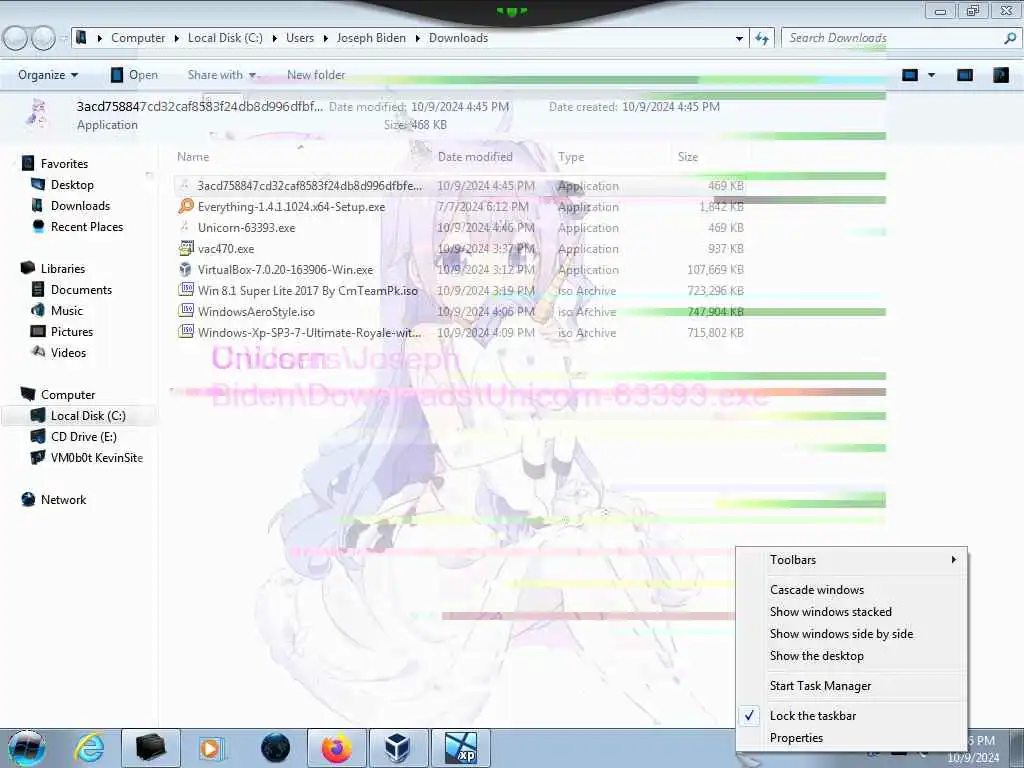
Task: Open the XP mode taskbar icon
Action: pyautogui.click(x=460, y=748)
